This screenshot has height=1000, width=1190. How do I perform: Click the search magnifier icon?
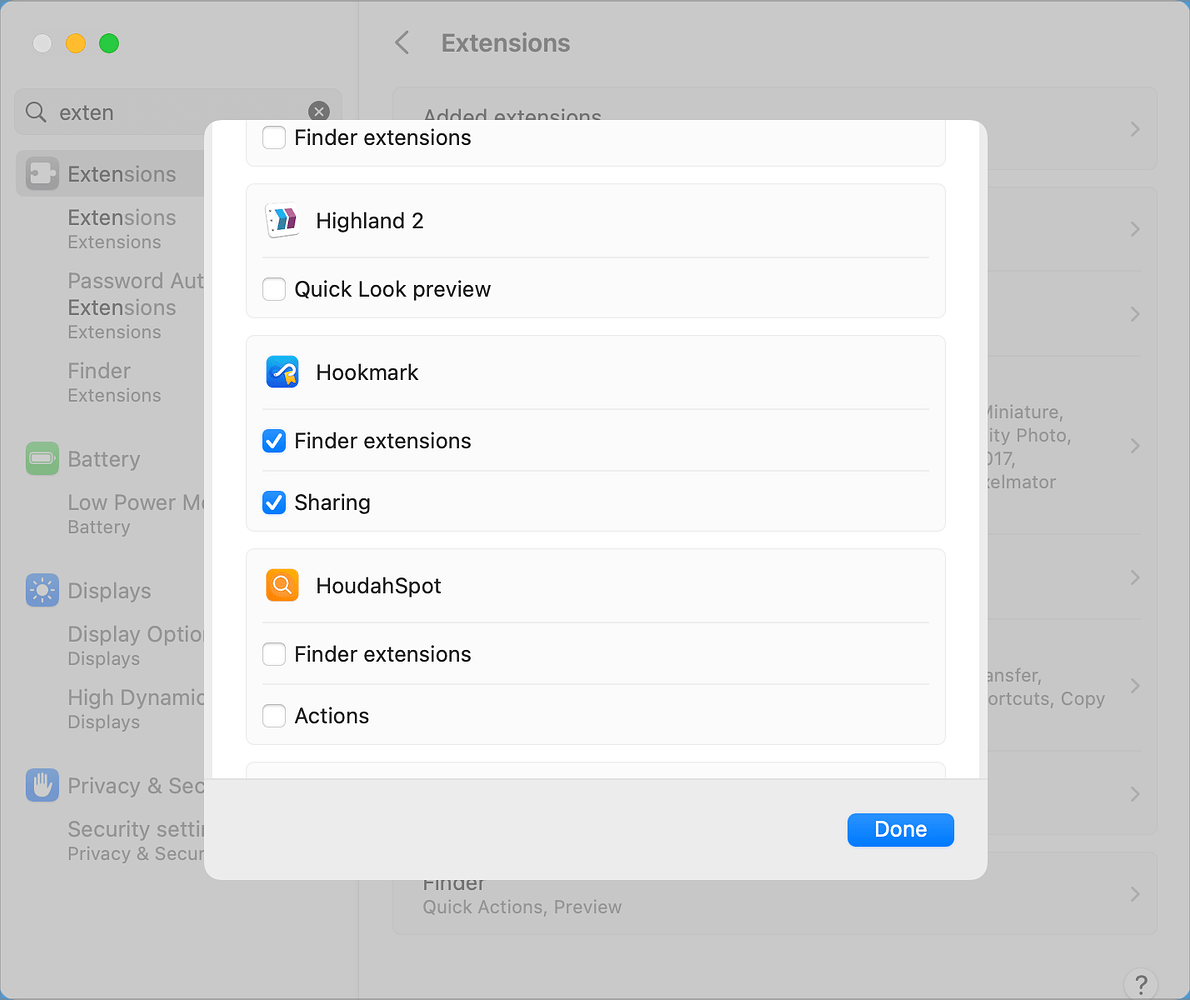coord(36,112)
